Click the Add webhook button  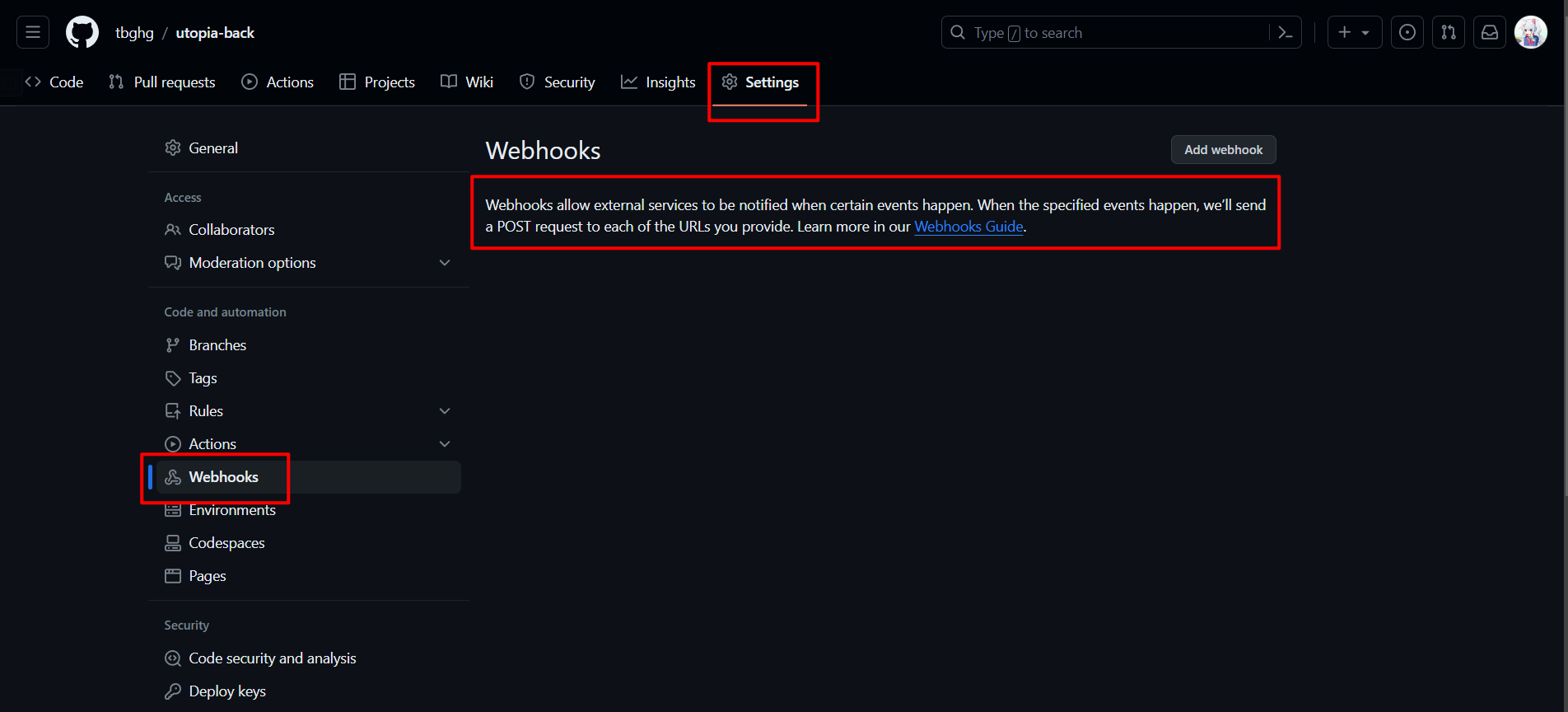point(1223,150)
